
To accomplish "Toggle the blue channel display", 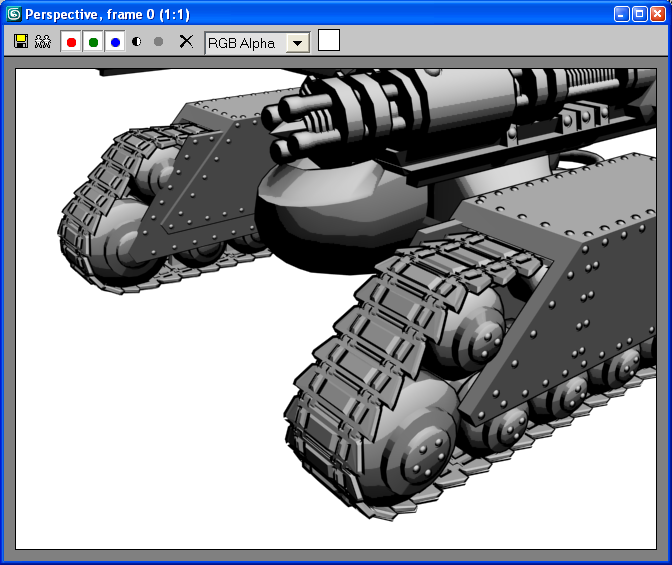I will point(115,42).
